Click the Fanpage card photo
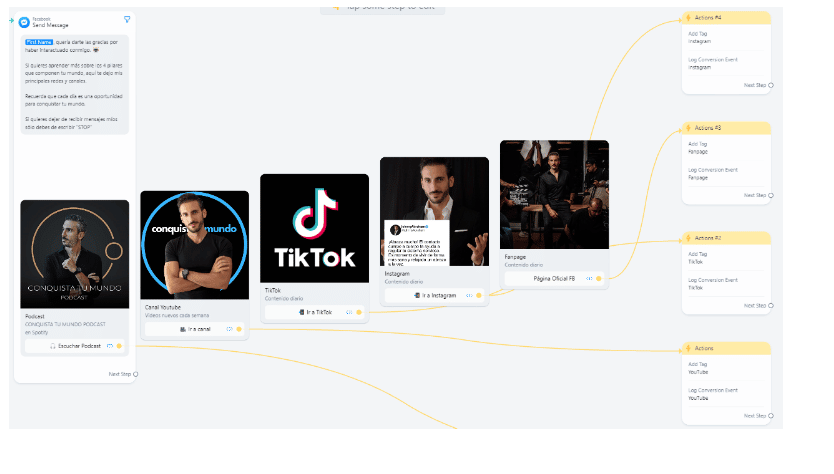834x474 pixels. pyautogui.click(x=554, y=195)
